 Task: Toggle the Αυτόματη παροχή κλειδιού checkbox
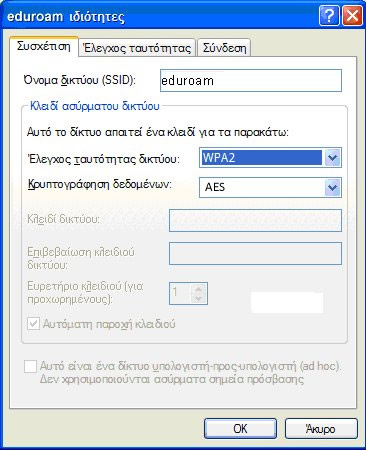coord(33,324)
